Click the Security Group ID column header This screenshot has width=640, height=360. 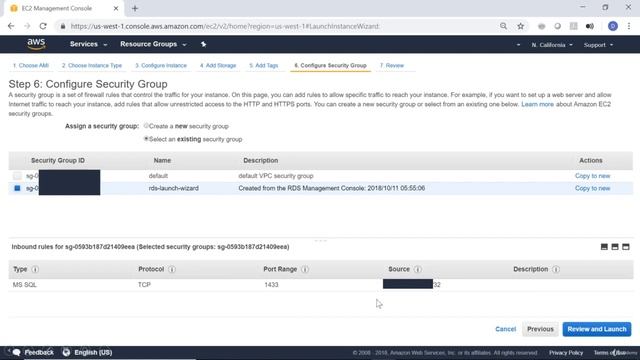click(58, 160)
